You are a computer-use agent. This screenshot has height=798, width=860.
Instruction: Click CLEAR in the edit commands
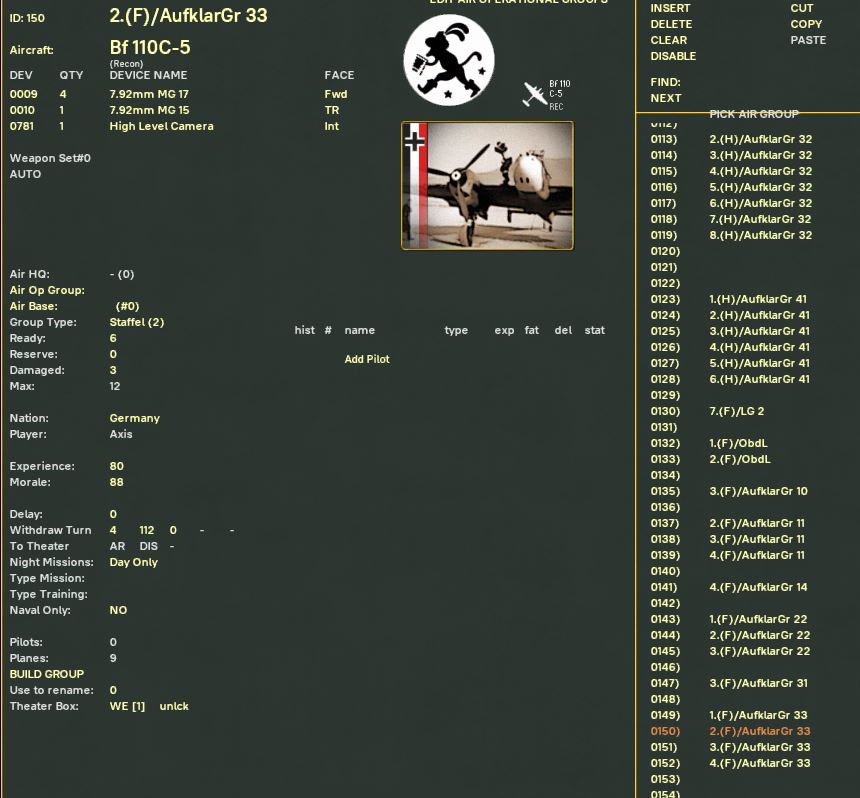[669, 40]
